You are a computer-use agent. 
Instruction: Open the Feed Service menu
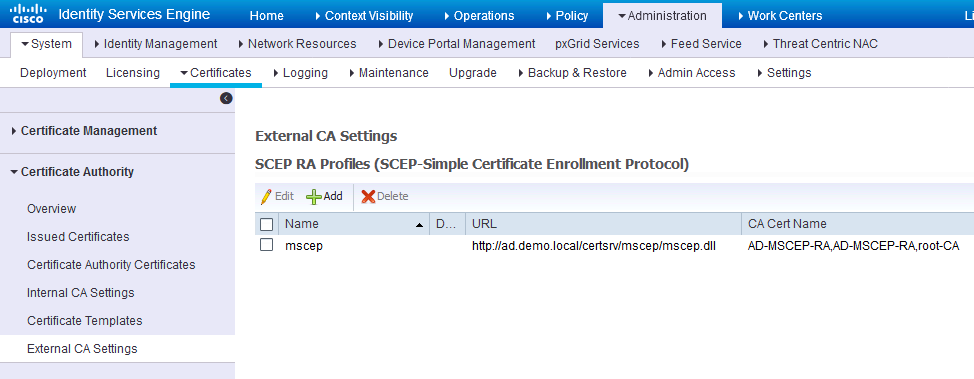701,43
